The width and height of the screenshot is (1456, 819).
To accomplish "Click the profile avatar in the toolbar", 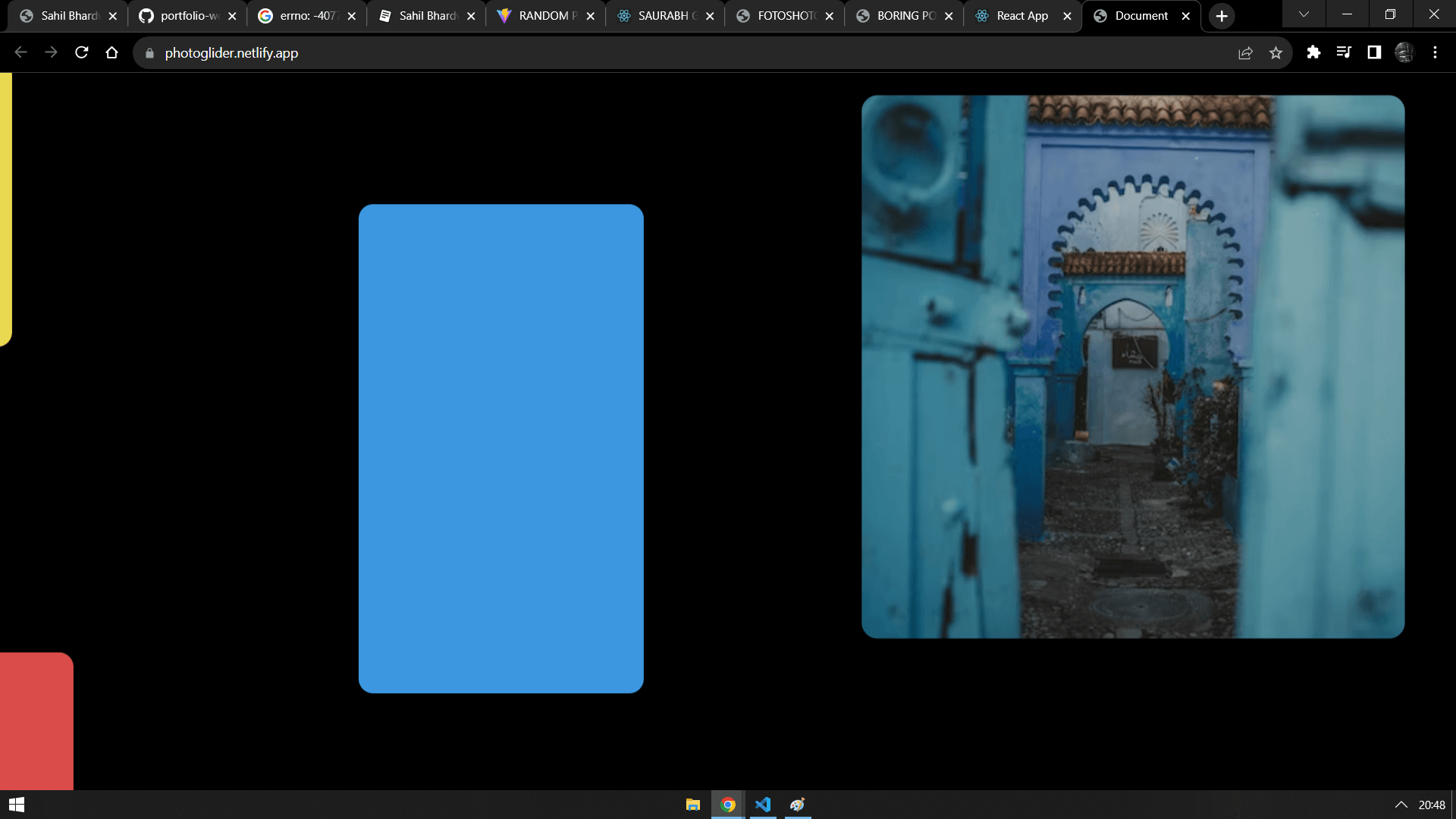I will (x=1405, y=52).
